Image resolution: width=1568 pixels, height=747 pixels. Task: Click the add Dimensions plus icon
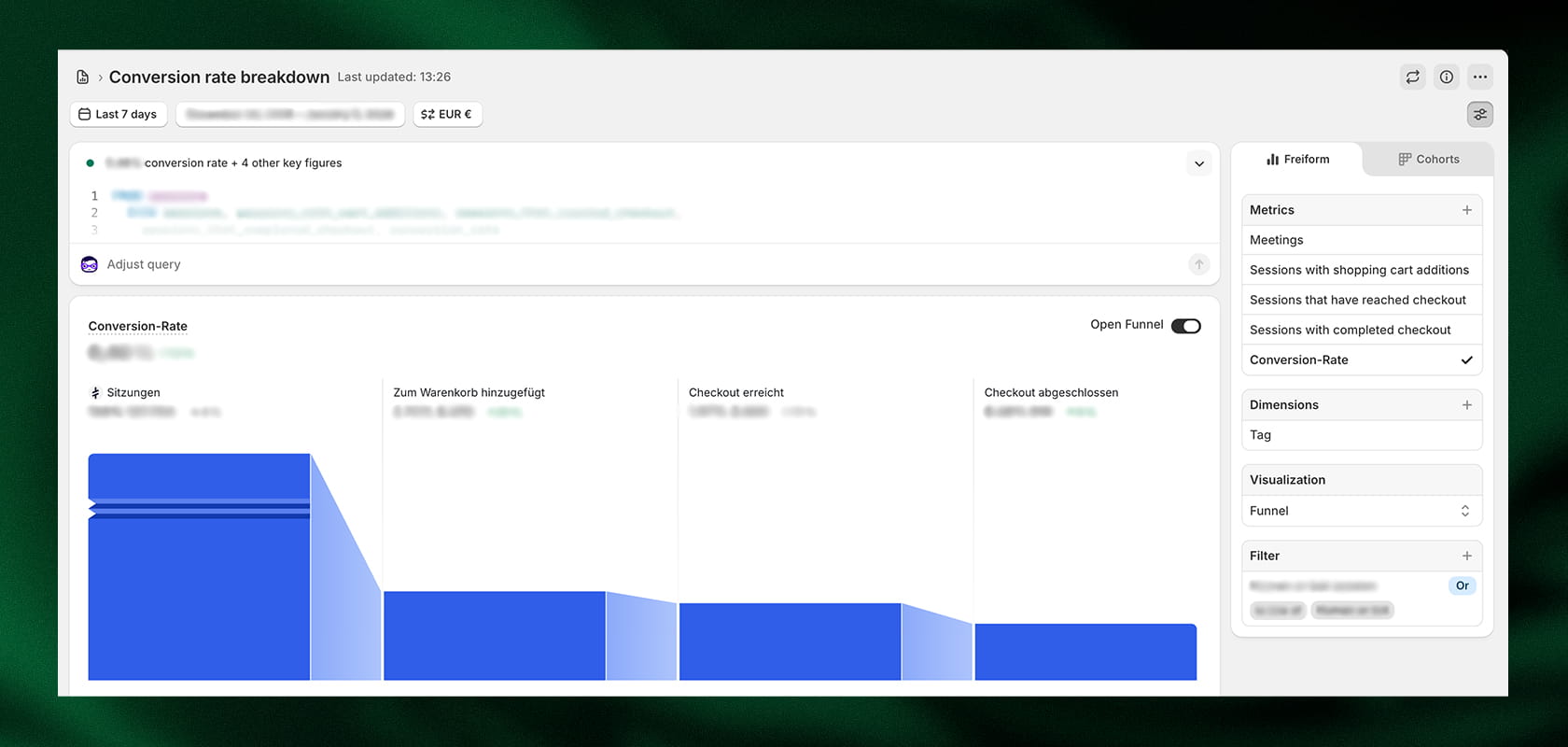pyautogui.click(x=1466, y=405)
